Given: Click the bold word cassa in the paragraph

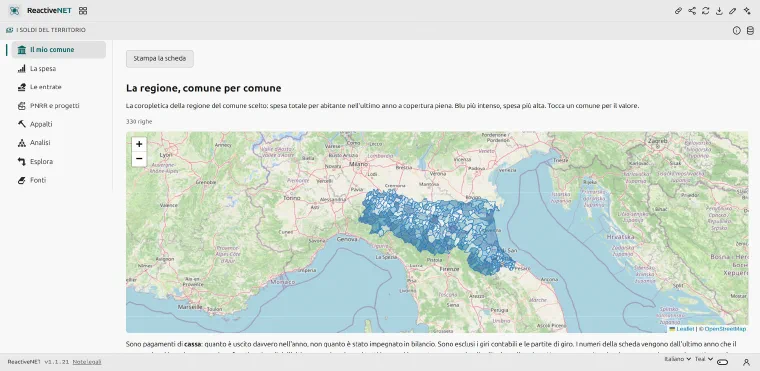Looking at the screenshot, I should point(191,344).
